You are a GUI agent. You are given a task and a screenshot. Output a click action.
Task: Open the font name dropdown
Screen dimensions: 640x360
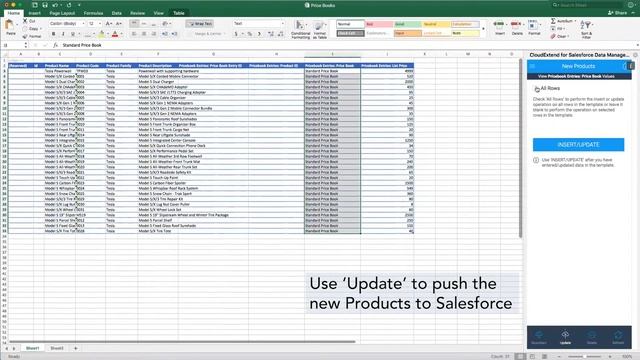[83, 24]
